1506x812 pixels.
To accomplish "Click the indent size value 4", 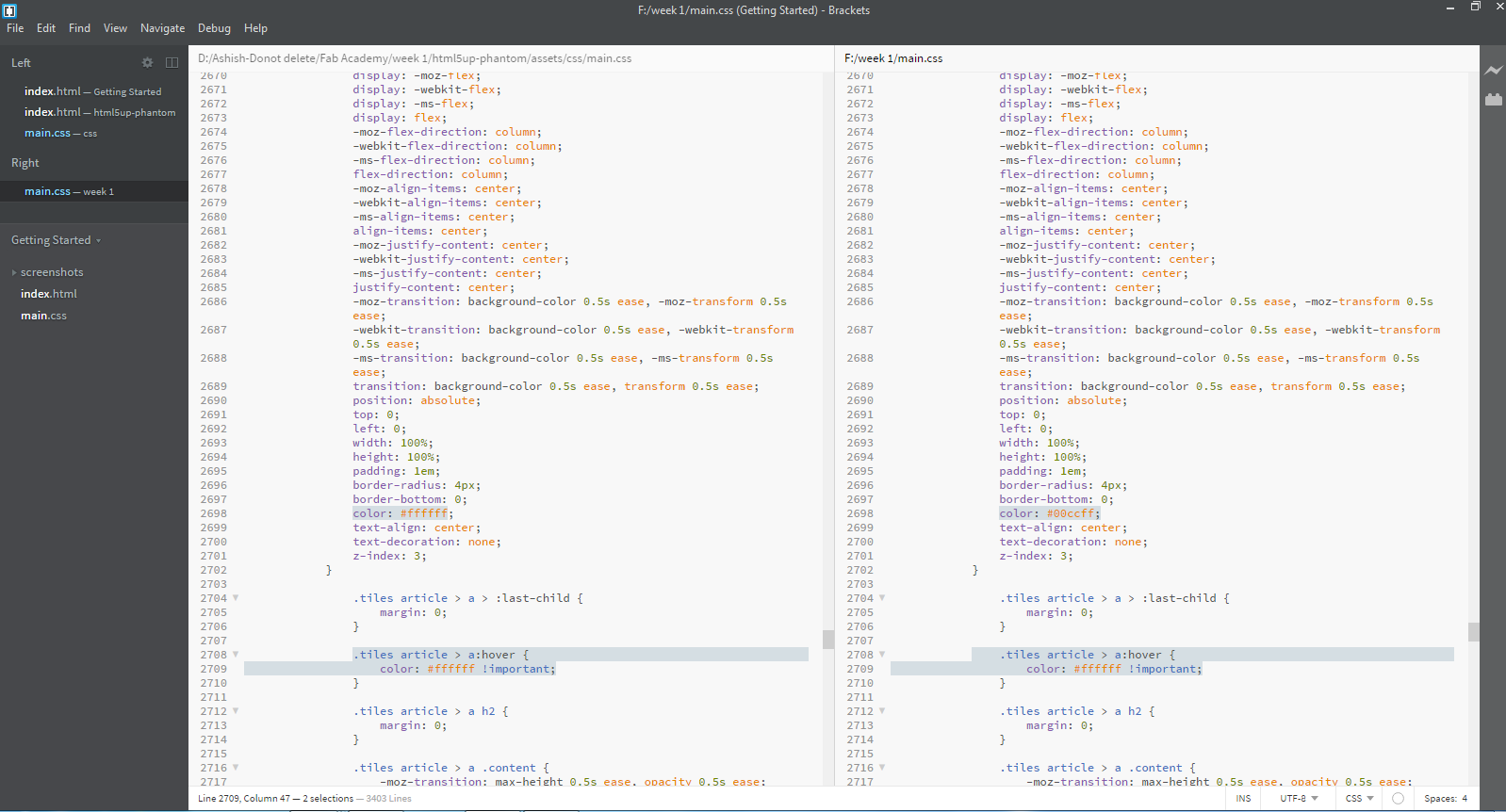I will [1465, 798].
